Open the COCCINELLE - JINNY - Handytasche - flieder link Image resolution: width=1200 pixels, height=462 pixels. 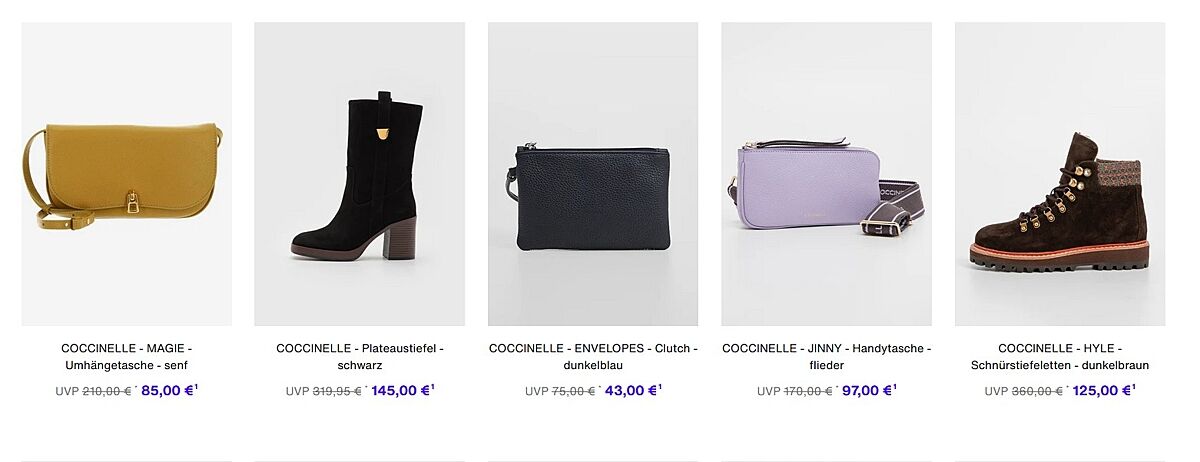click(x=827, y=356)
